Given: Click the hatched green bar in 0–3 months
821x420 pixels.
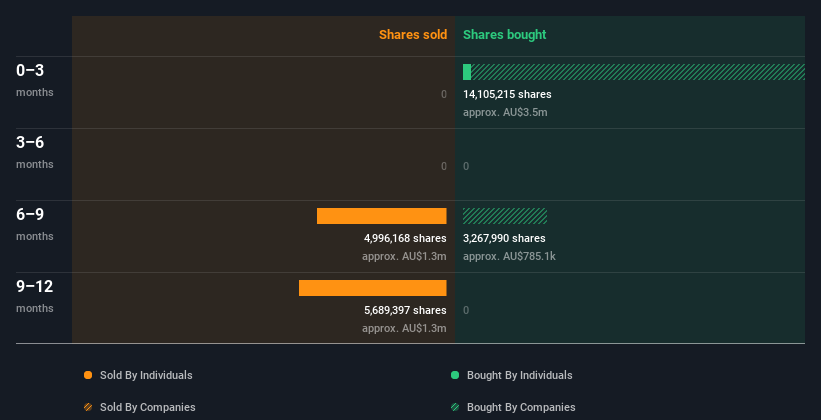Looking at the screenshot, I should pos(638,72).
